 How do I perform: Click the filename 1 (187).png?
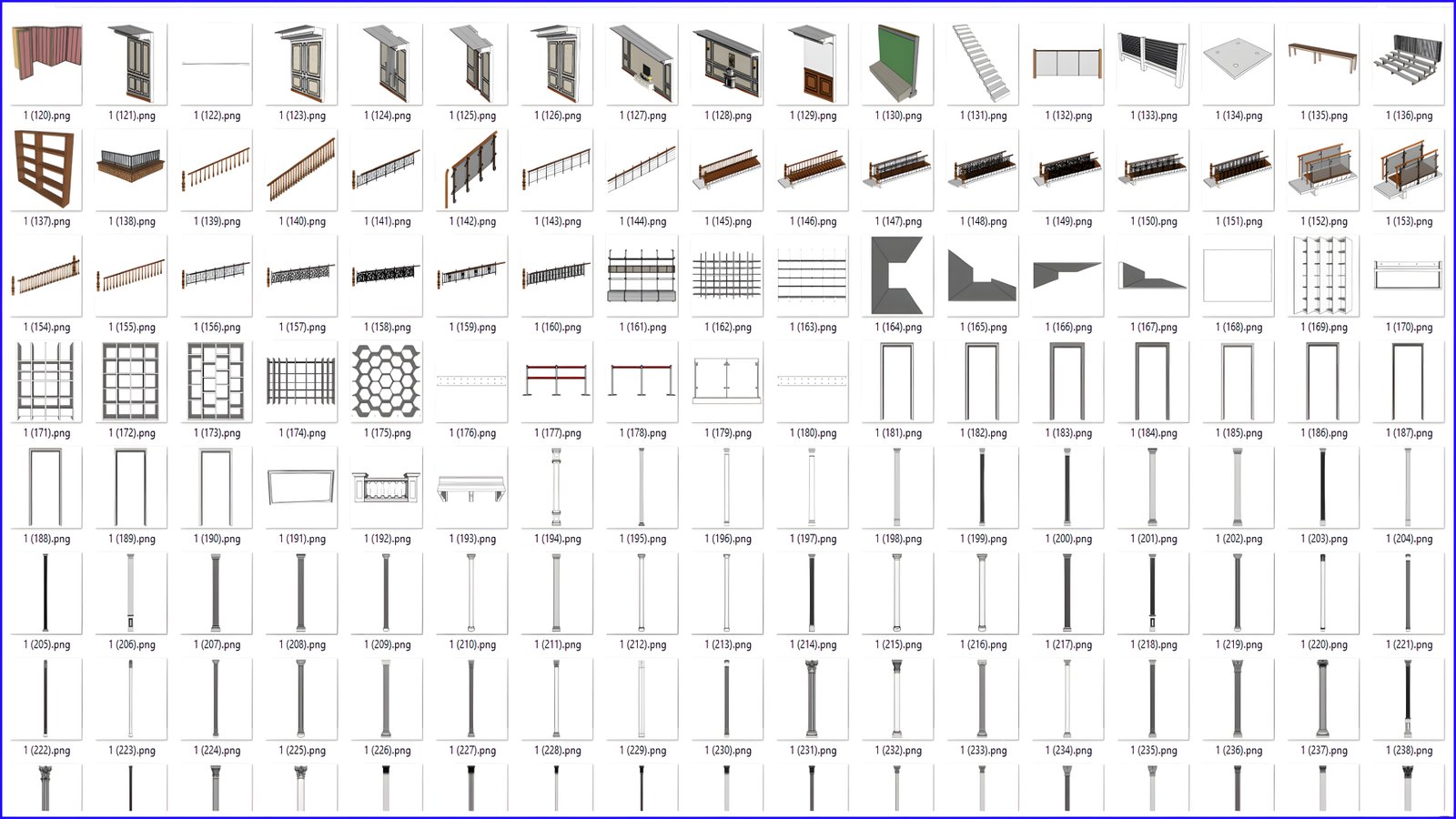tap(1409, 433)
